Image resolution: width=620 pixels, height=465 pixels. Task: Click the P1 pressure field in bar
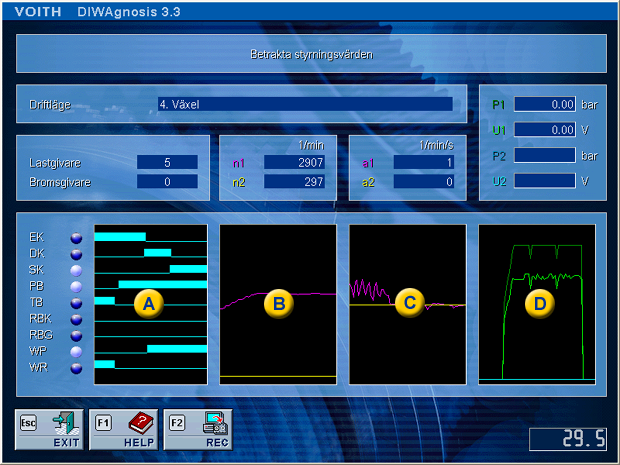(x=545, y=104)
